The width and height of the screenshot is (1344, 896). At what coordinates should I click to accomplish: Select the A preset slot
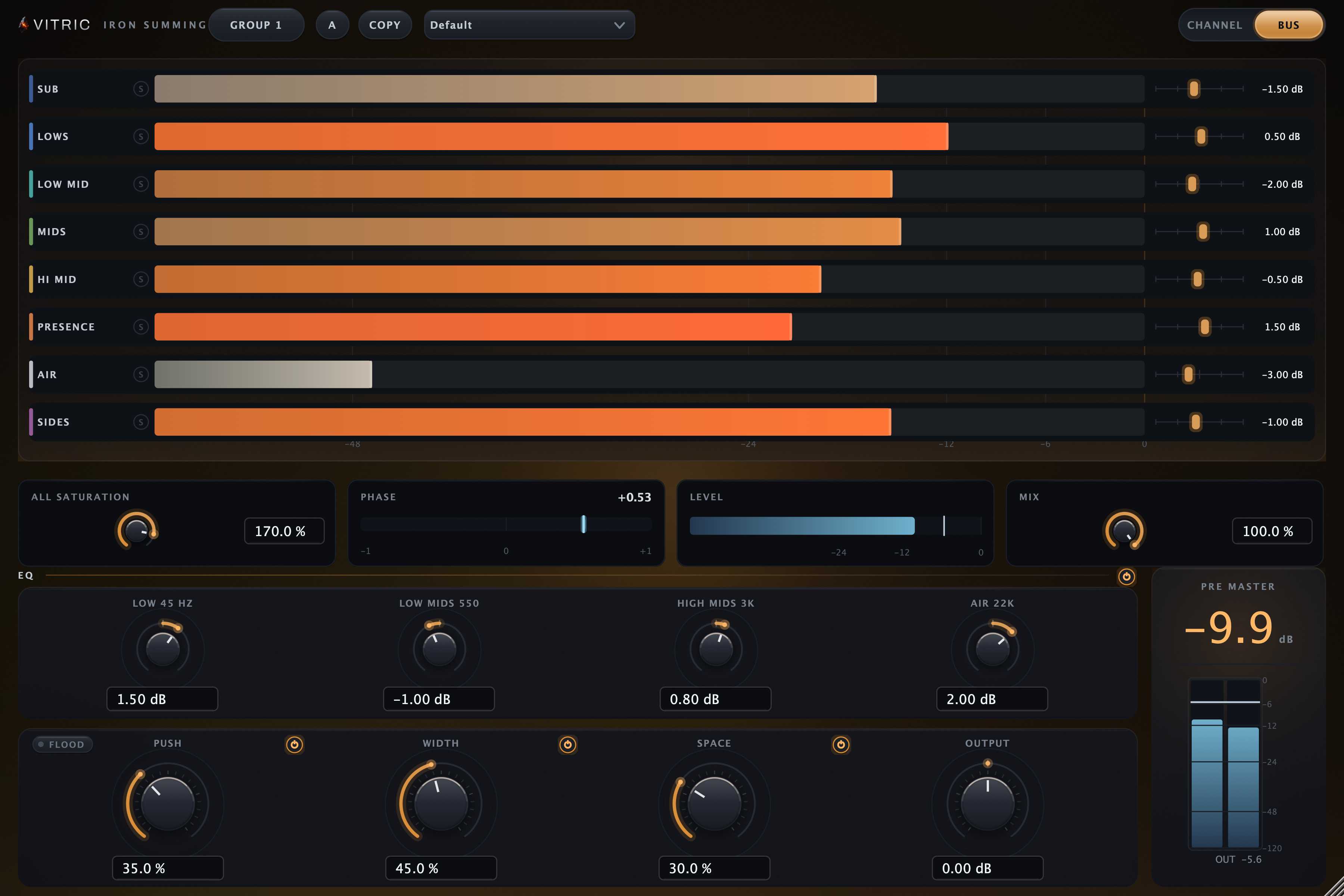point(332,25)
